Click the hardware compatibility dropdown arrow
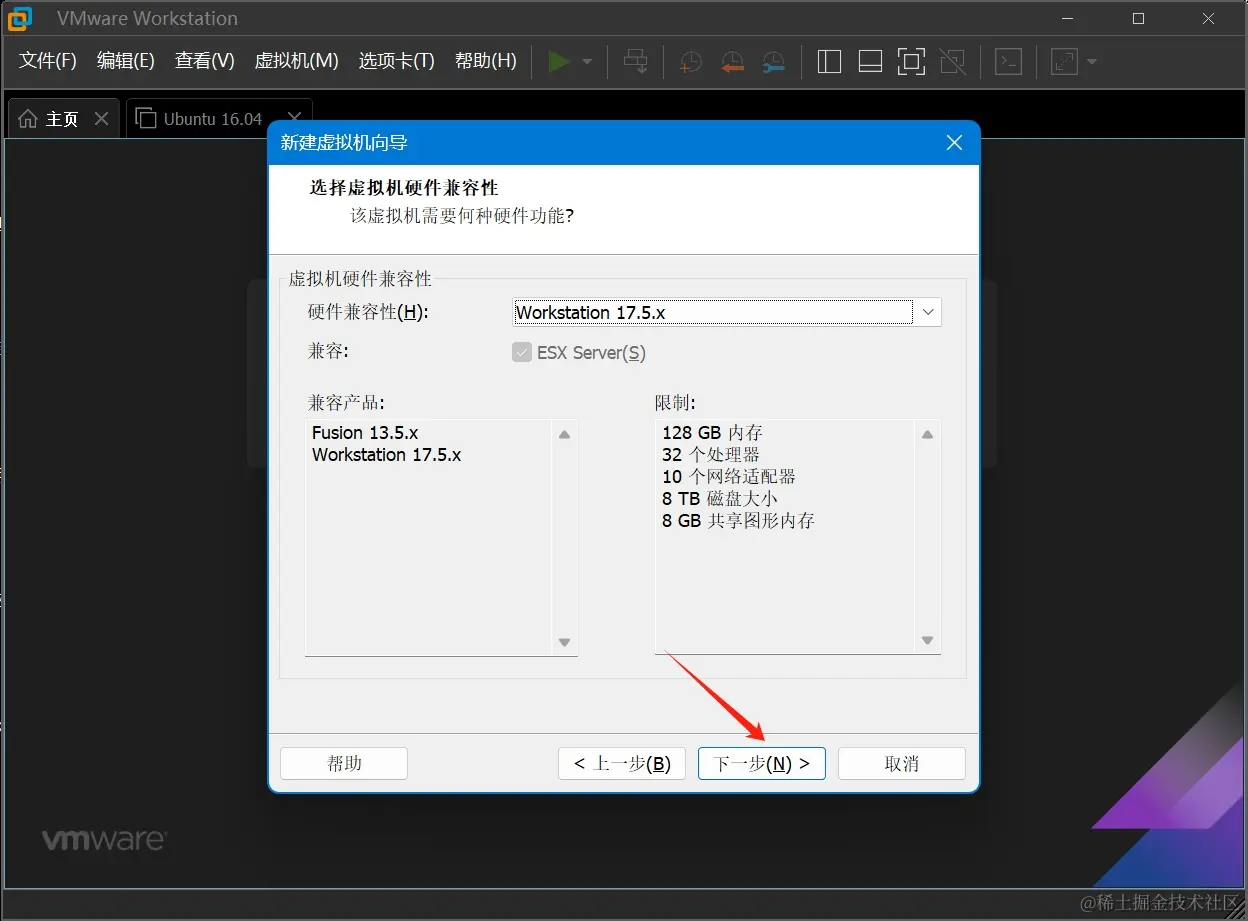1248x921 pixels. (928, 312)
